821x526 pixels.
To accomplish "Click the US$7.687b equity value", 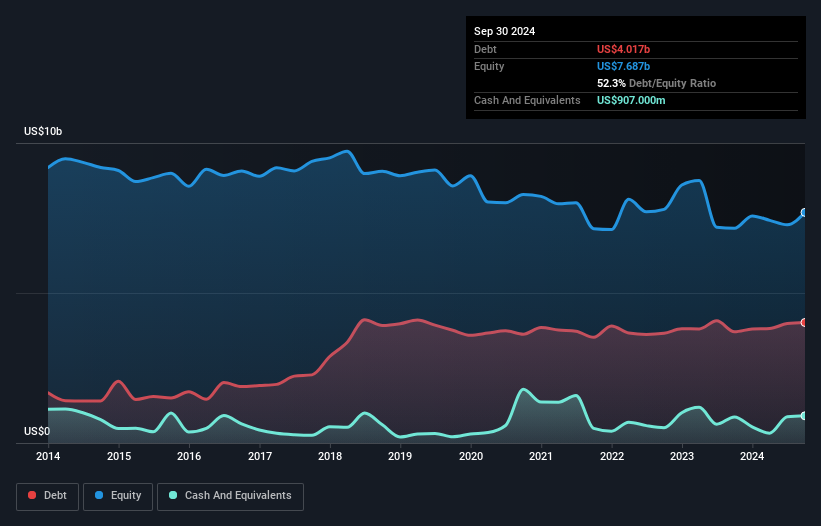I will [623, 66].
